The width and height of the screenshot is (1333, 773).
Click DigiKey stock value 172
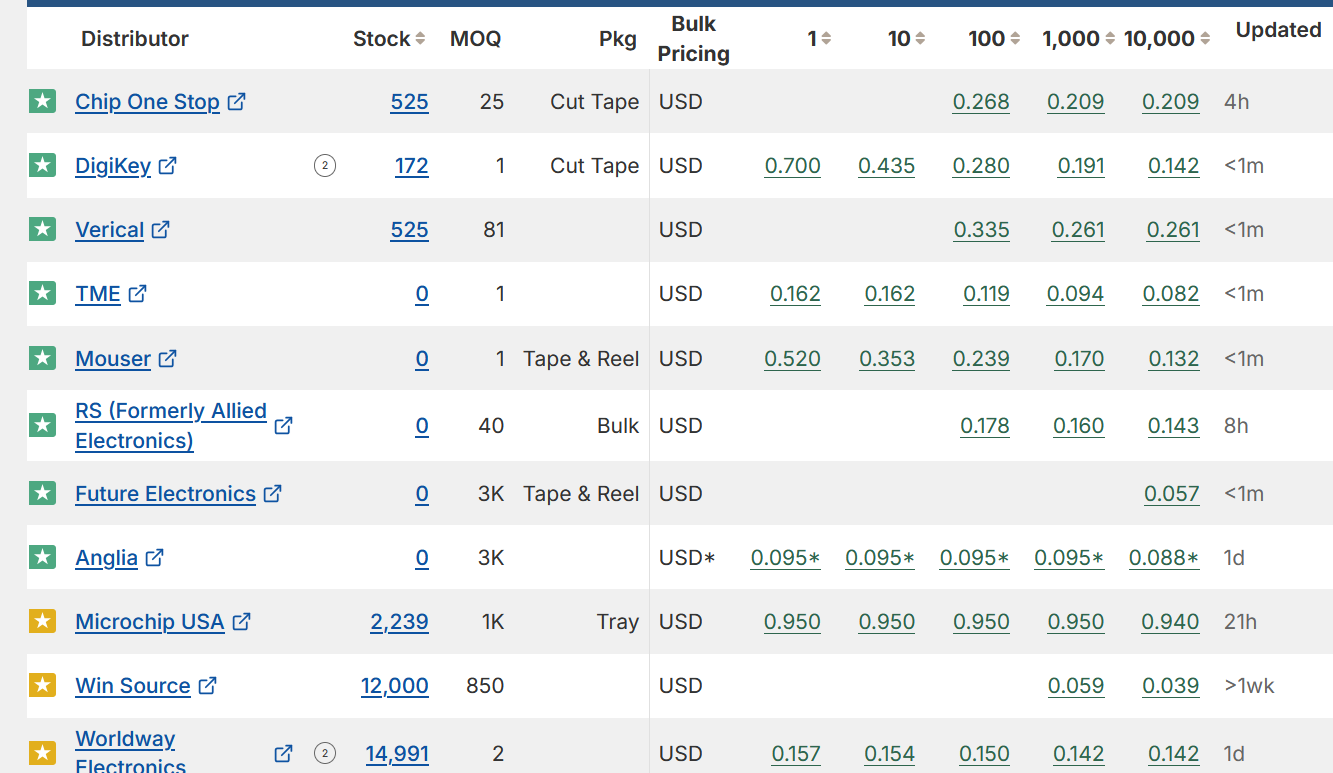[x=411, y=166]
